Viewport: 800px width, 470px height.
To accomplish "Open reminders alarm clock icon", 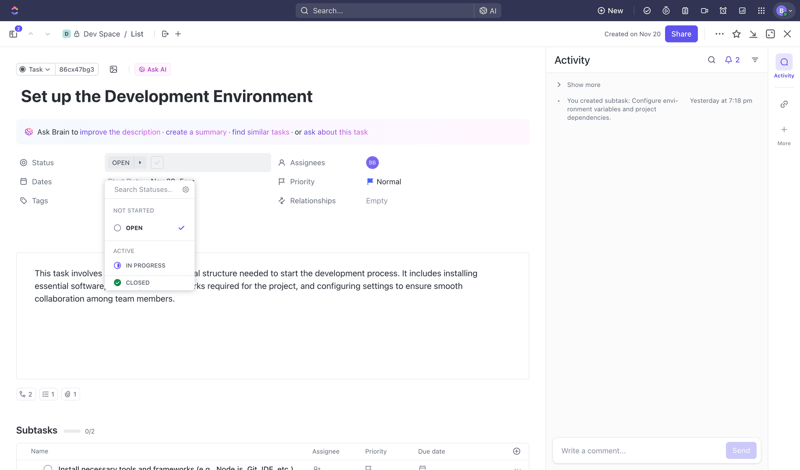I will point(723,11).
